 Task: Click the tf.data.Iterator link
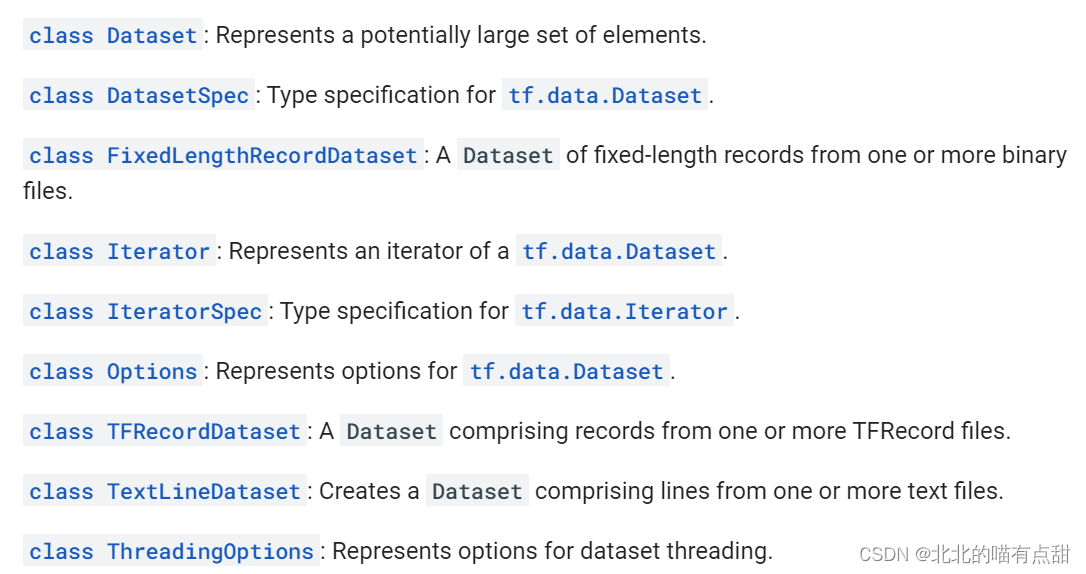click(x=624, y=312)
